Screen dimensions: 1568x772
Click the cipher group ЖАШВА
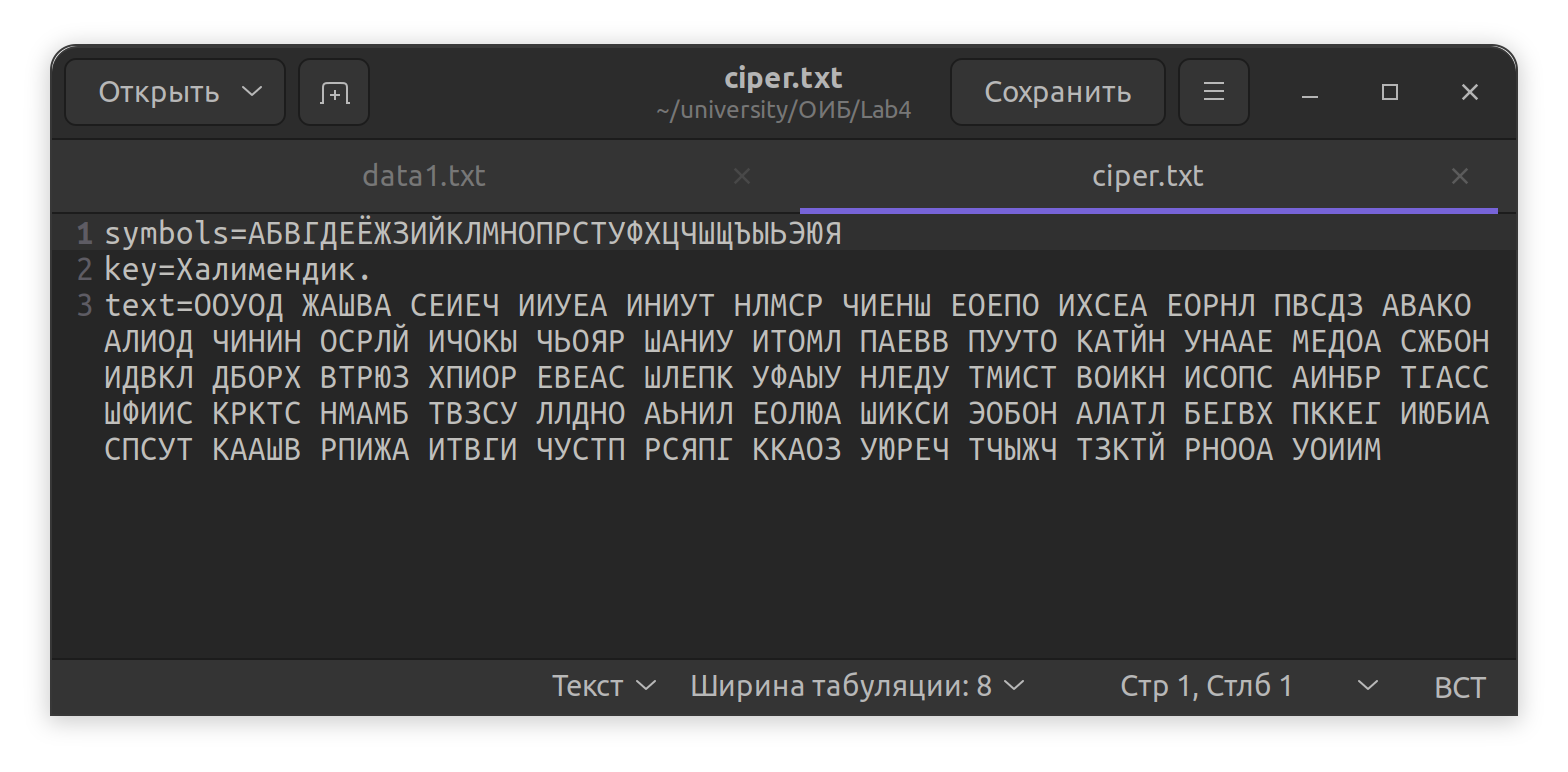pos(347,306)
